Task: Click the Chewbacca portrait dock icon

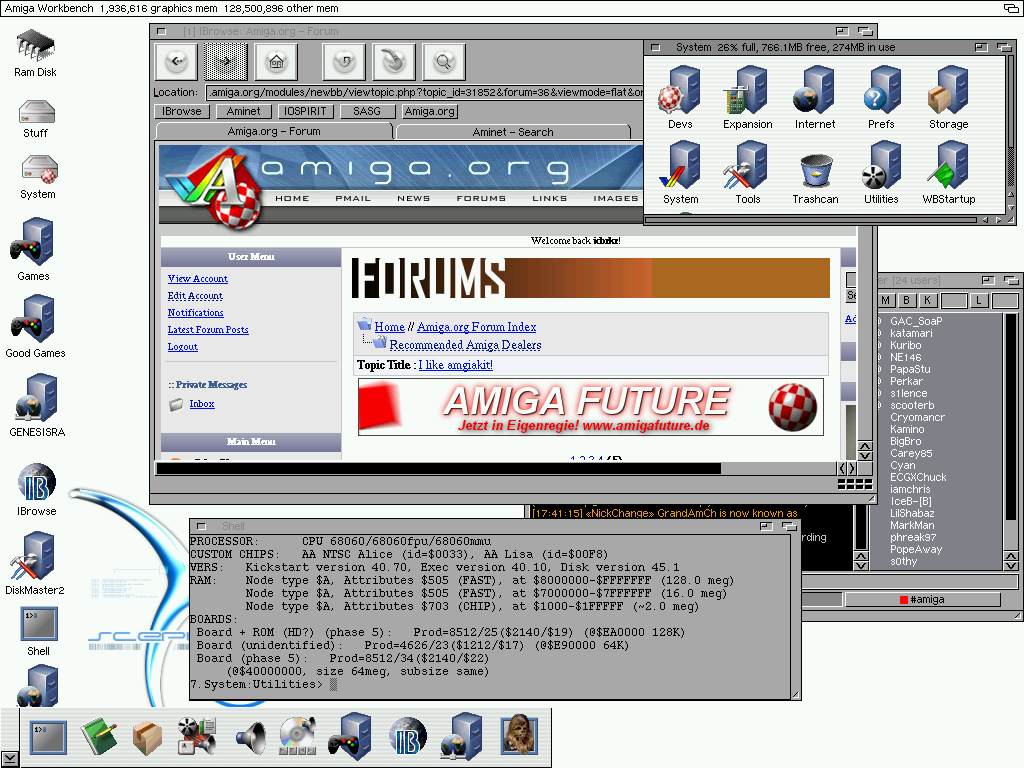Action: (519, 735)
